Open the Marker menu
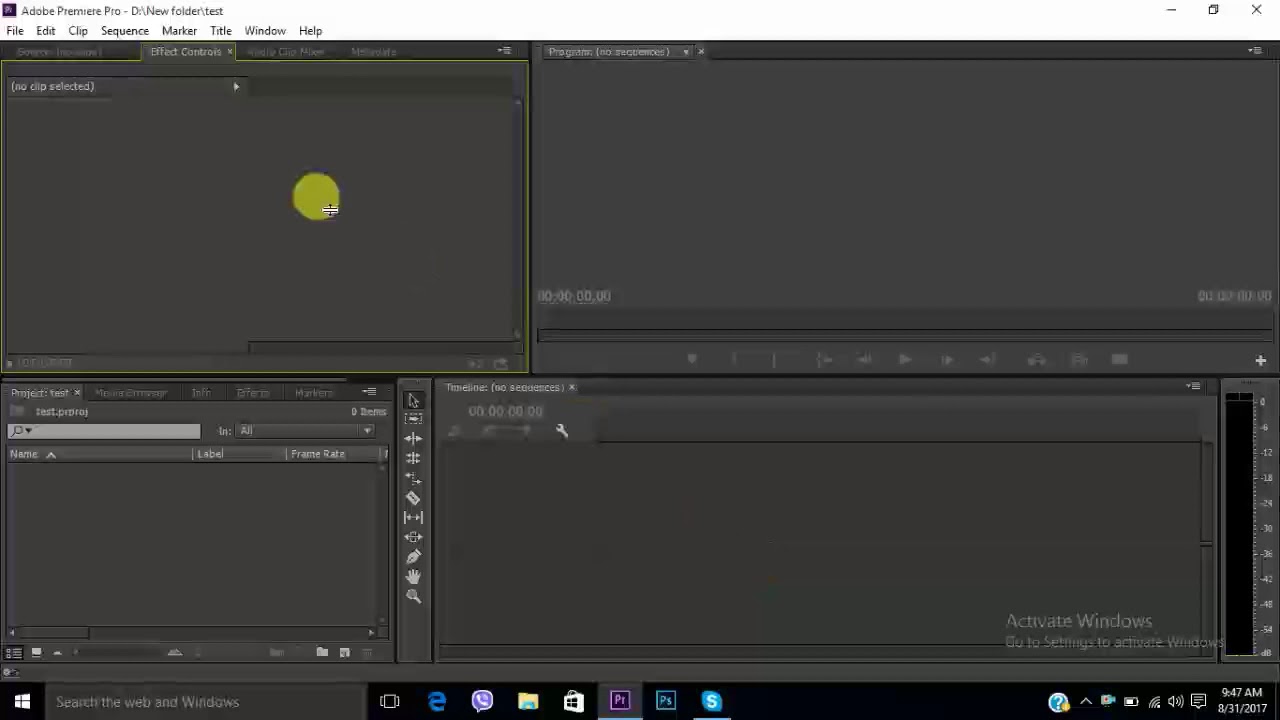The height and width of the screenshot is (720, 1280). point(180,31)
